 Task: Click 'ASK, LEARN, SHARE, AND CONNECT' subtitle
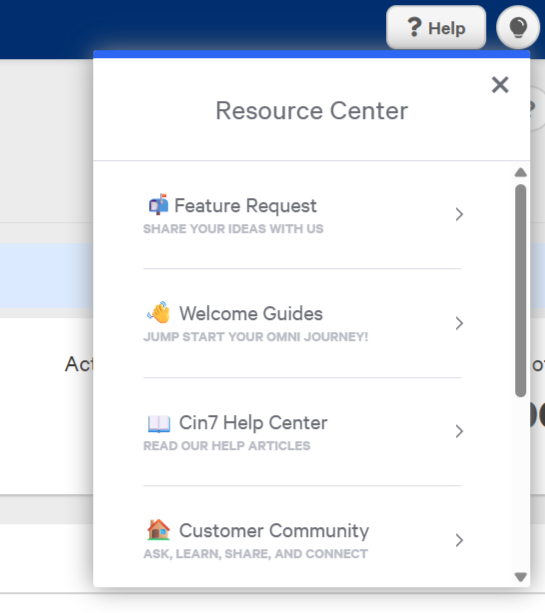pyautogui.click(x=256, y=554)
